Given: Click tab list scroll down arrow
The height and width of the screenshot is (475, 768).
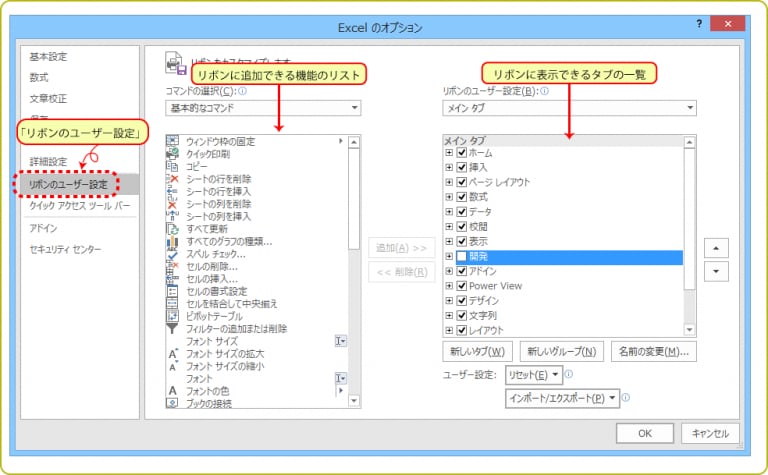Looking at the screenshot, I should click(x=690, y=330).
